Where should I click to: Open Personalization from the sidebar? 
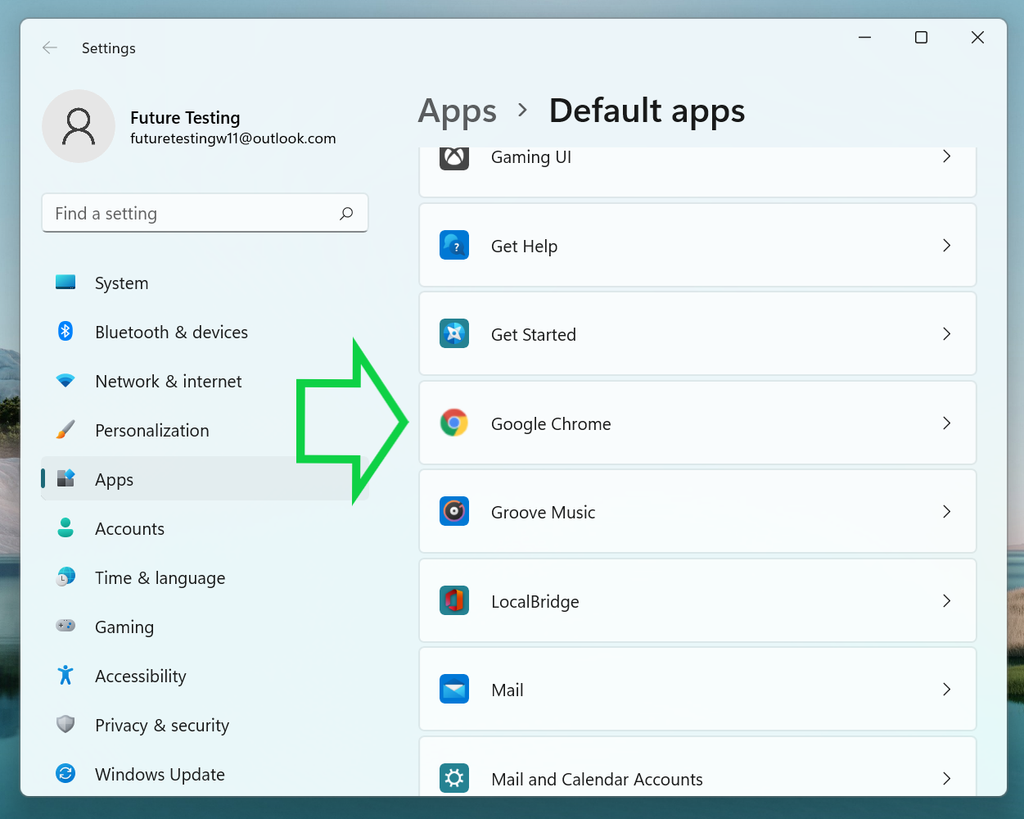tap(151, 430)
